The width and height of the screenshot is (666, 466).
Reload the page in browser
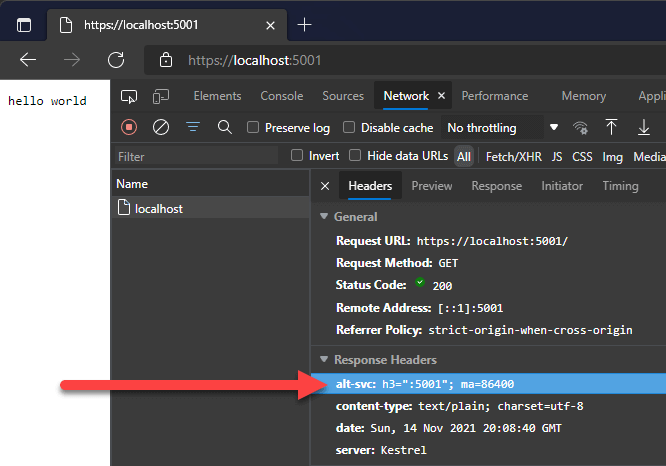(115, 60)
